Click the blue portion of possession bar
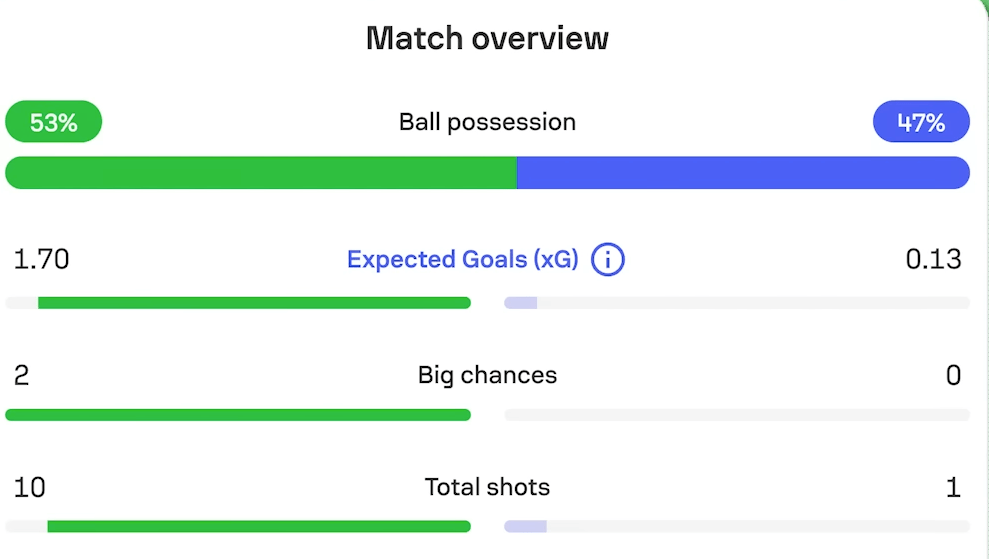989x559 pixels. coord(743,173)
